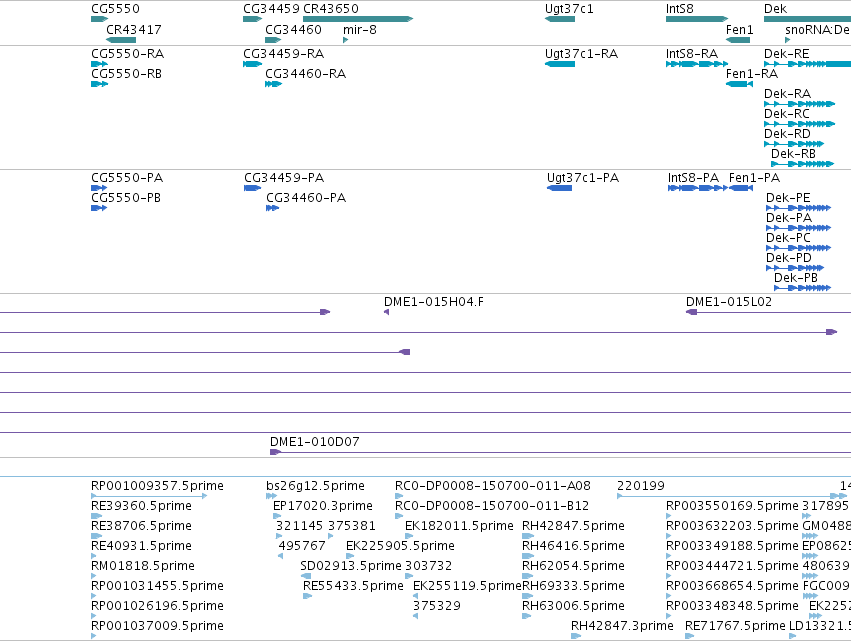Select transcript Dek-RE
The image size is (851, 641).
(786, 54)
